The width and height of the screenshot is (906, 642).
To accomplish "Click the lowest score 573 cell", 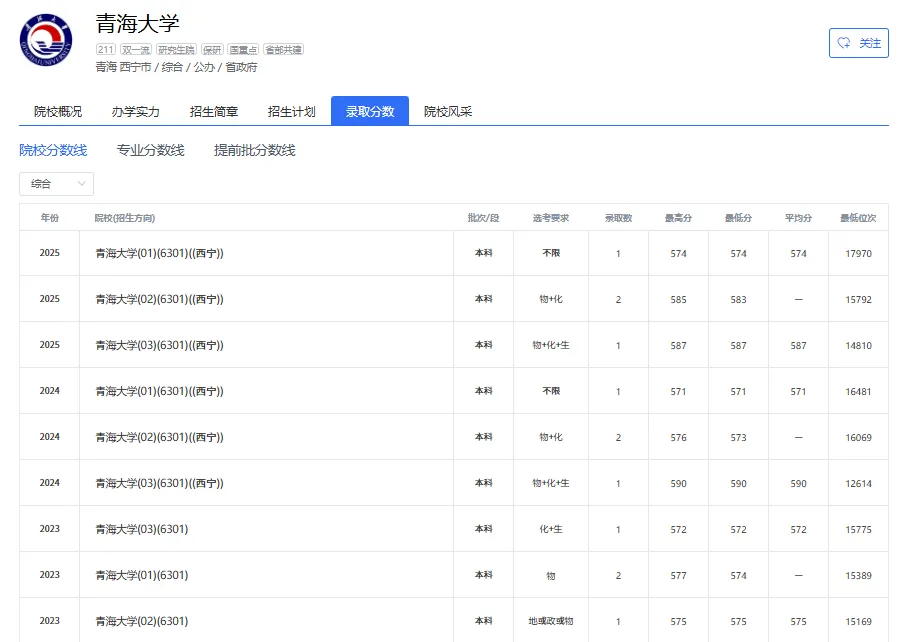I will tap(738, 438).
